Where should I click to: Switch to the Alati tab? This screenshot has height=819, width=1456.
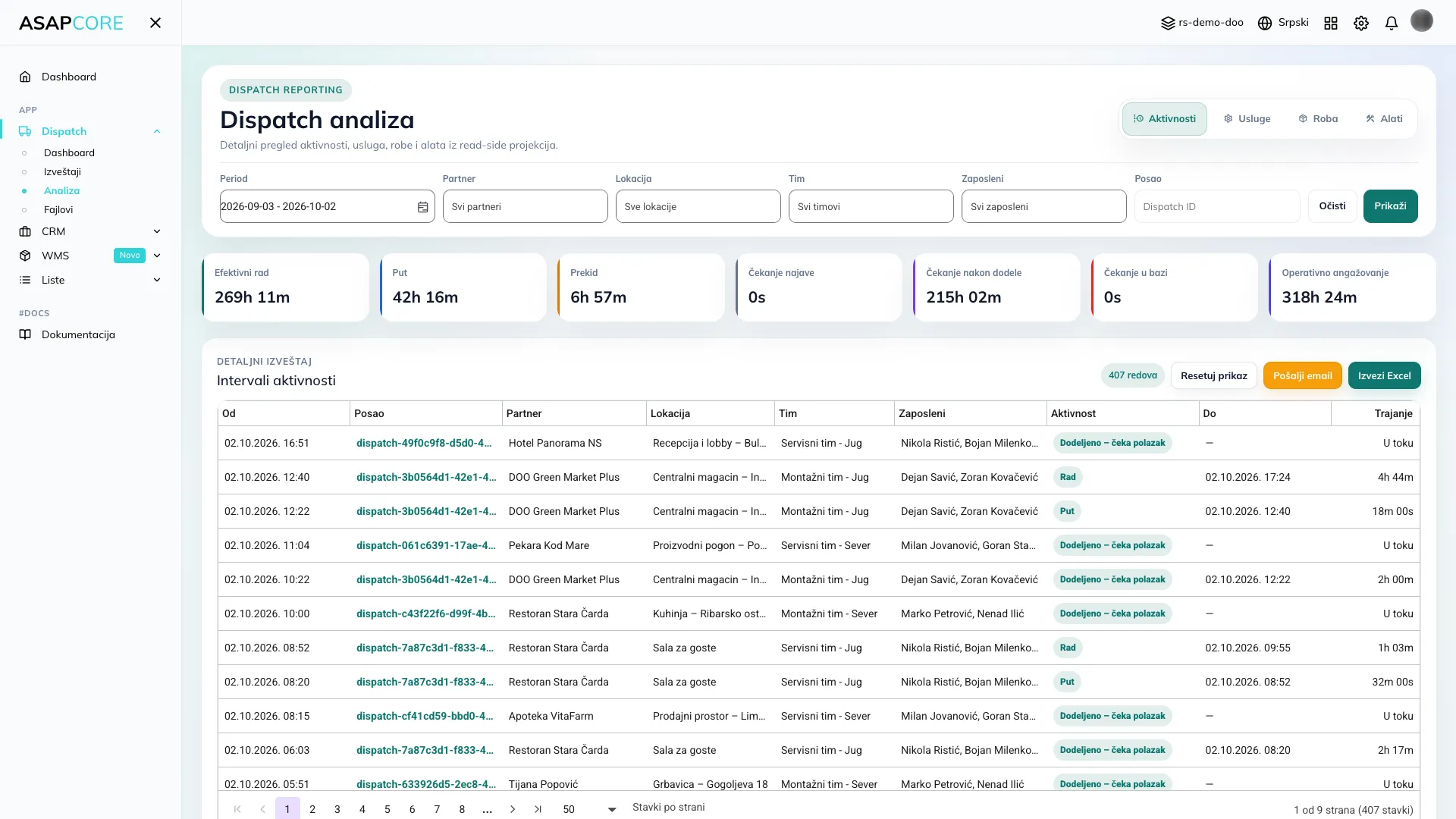point(1384,119)
